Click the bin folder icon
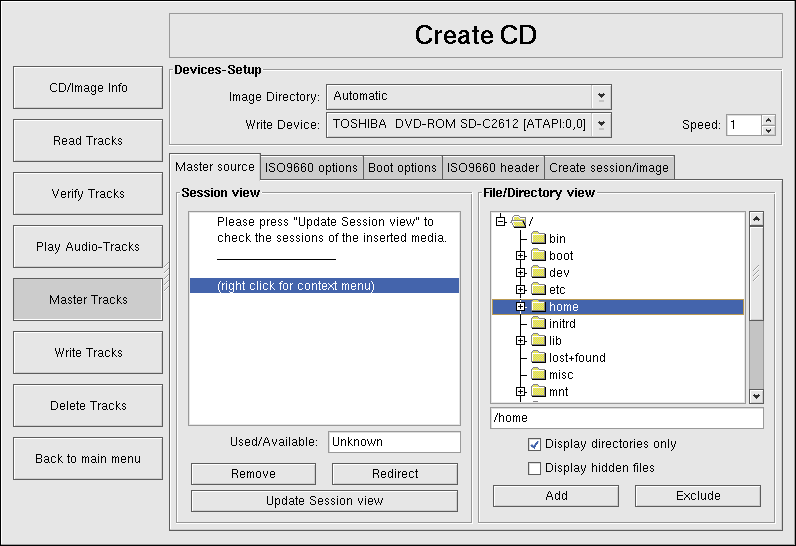The height and width of the screenshot is (546, 796). 538,239
